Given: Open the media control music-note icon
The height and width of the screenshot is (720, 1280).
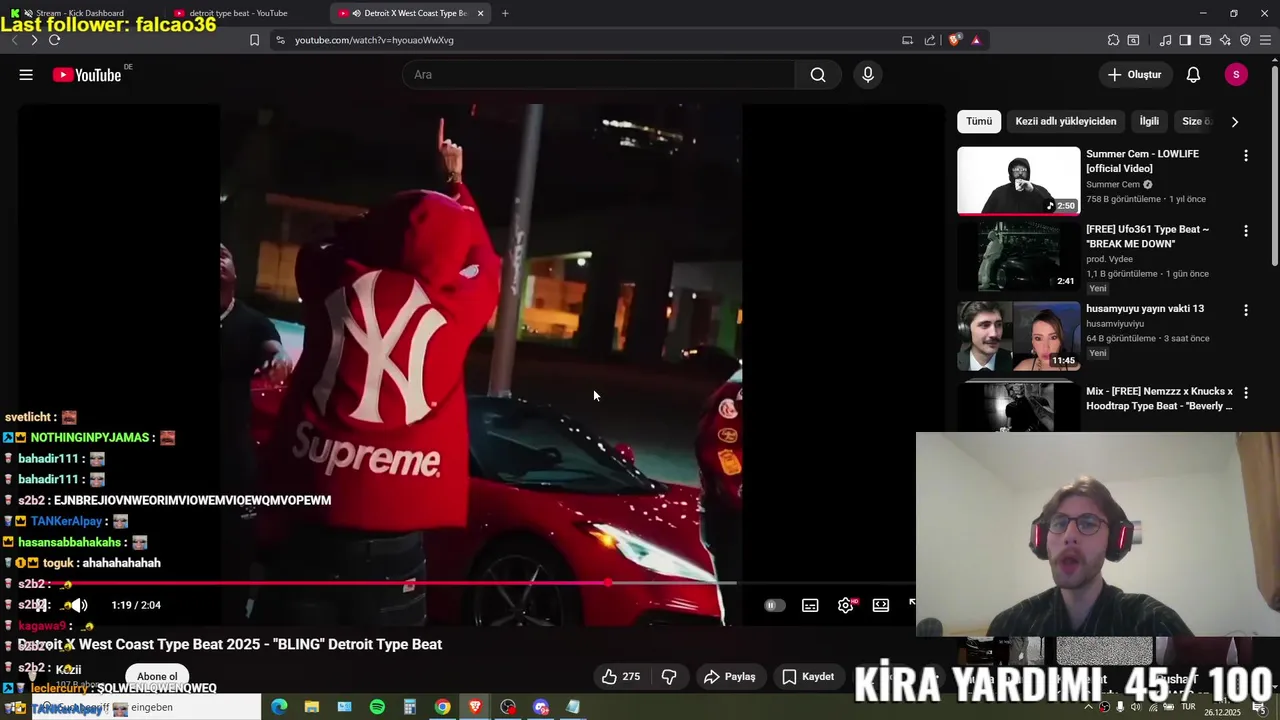Looking at the screenshot, I should (1165, 40).
